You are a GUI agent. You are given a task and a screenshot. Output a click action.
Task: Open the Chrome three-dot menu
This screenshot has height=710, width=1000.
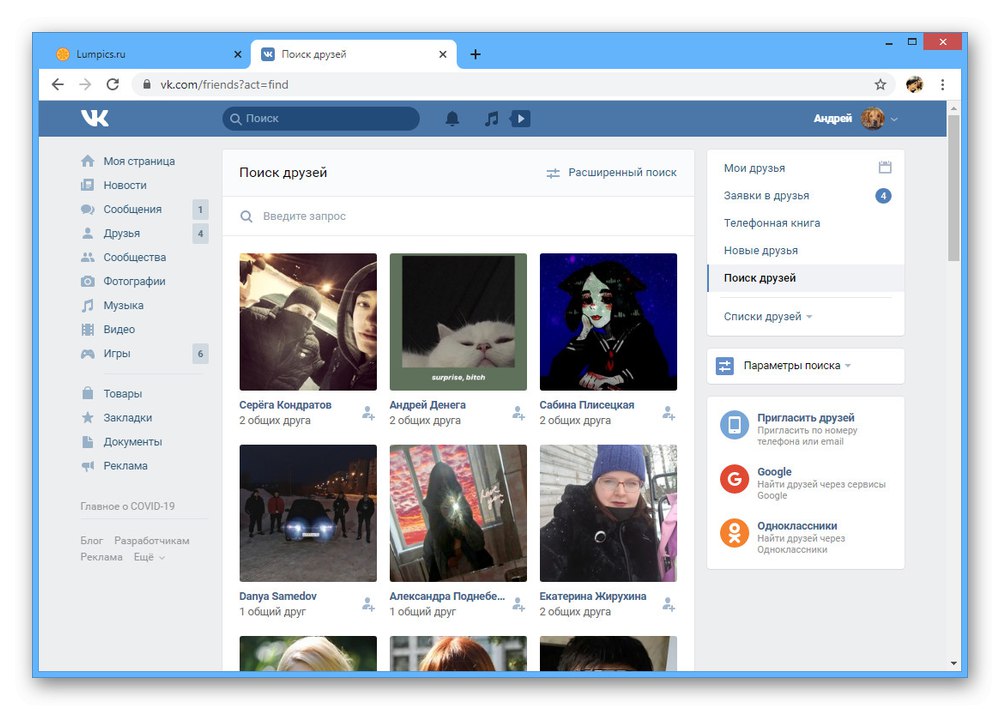click(x=943, y=84)
